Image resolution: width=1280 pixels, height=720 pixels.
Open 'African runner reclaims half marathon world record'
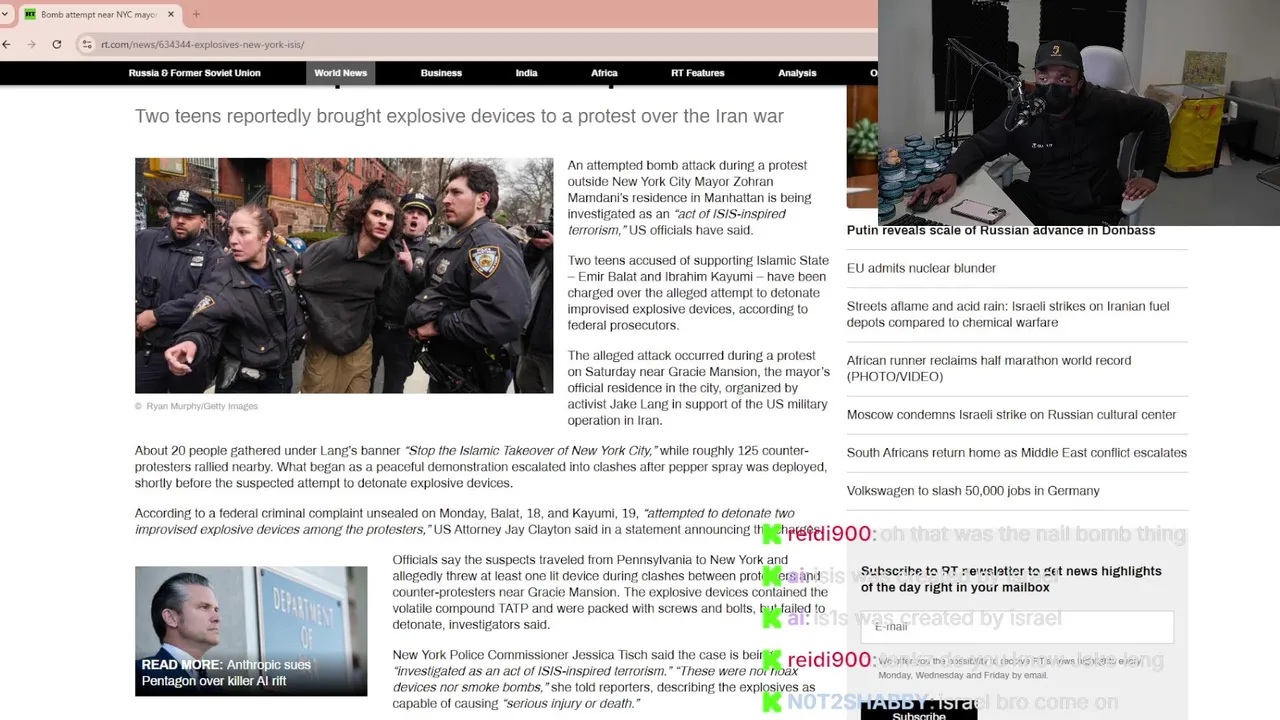[x=989, y=368]
